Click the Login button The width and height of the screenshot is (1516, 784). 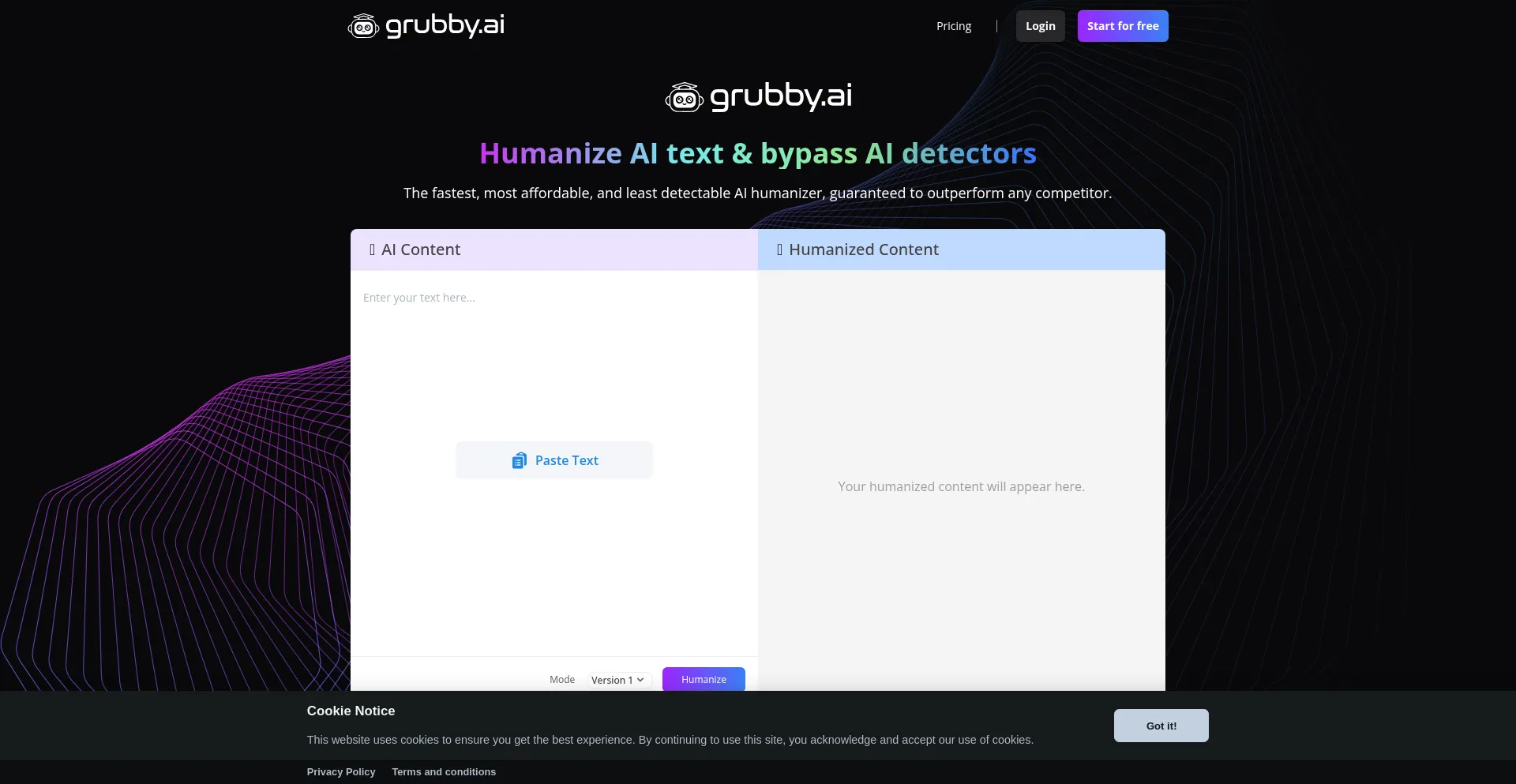point(1040,26)
